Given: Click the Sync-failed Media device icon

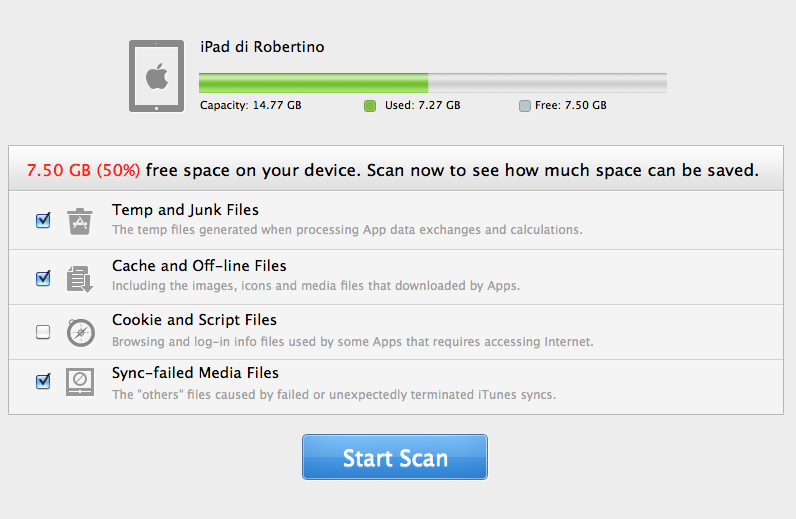Looking at the screenshot, I should [80, 382].
